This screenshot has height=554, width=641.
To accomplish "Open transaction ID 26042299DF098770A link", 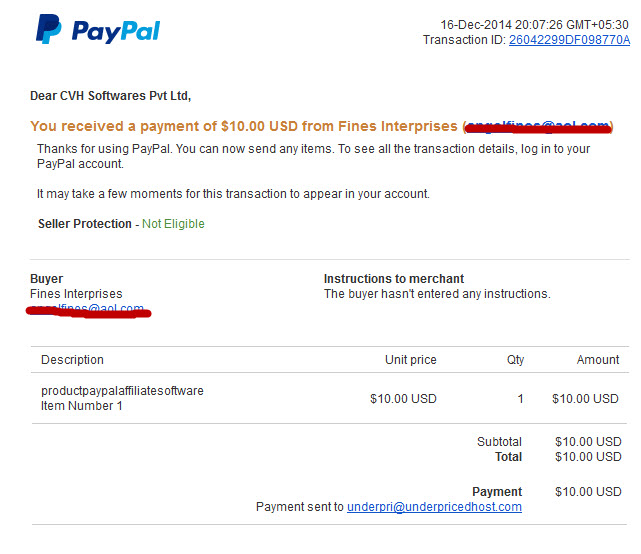I will [569, 40].
